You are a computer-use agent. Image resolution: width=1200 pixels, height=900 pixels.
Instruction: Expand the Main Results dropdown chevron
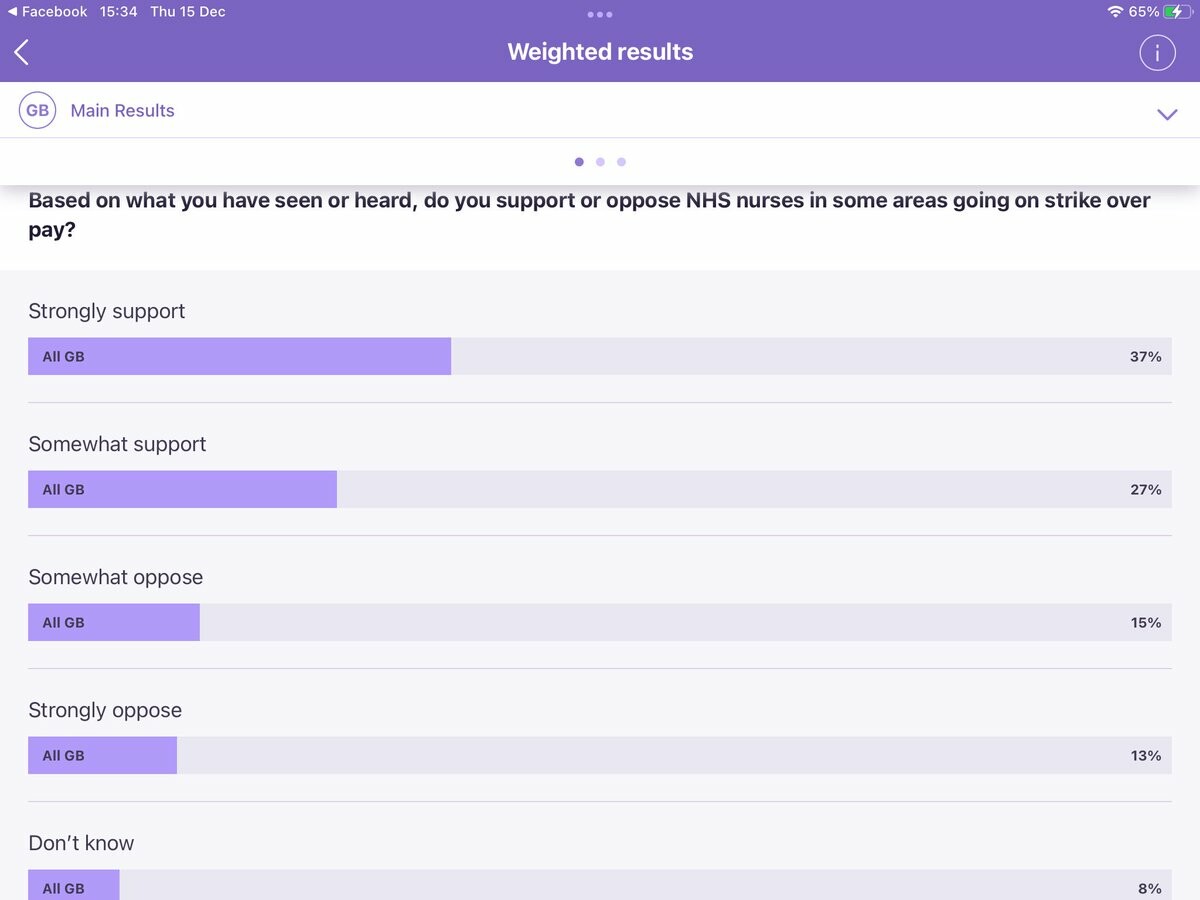tap(1166, 114)
